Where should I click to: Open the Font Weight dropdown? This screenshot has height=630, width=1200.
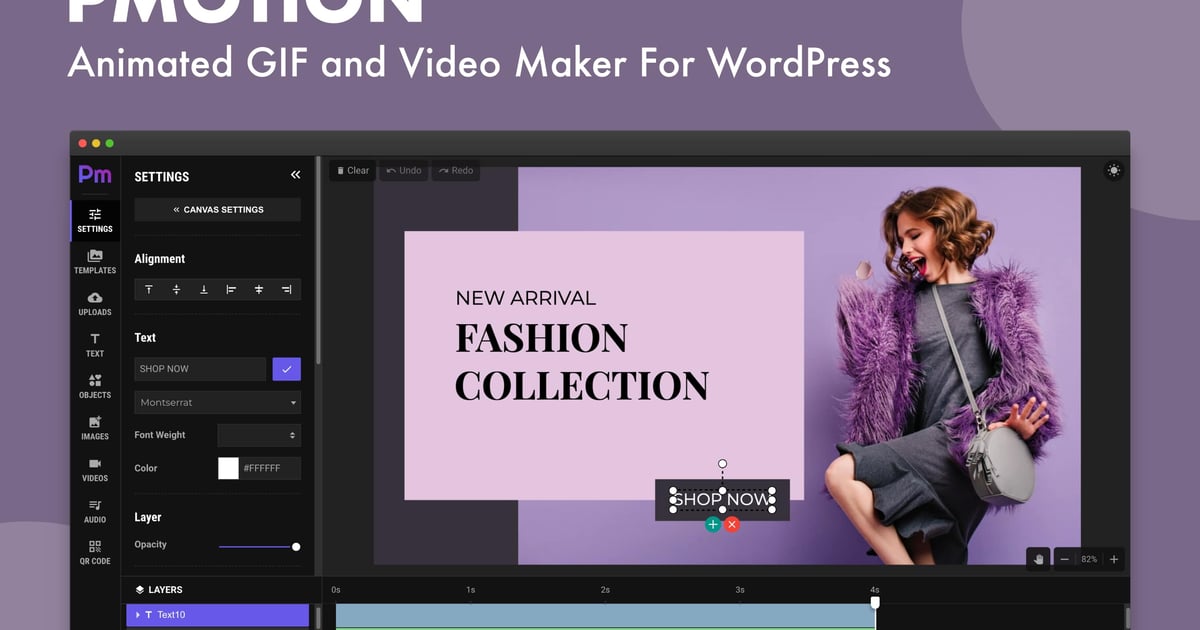[x=259, y=435]
